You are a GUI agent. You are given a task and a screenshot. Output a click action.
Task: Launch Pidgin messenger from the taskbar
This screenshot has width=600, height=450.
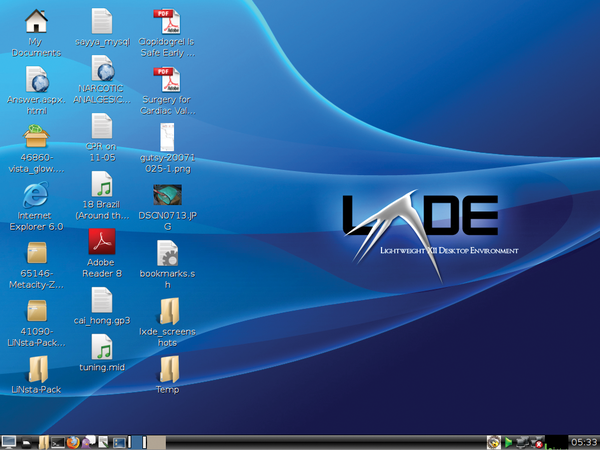pyautogui.click(x=89, y=442)
